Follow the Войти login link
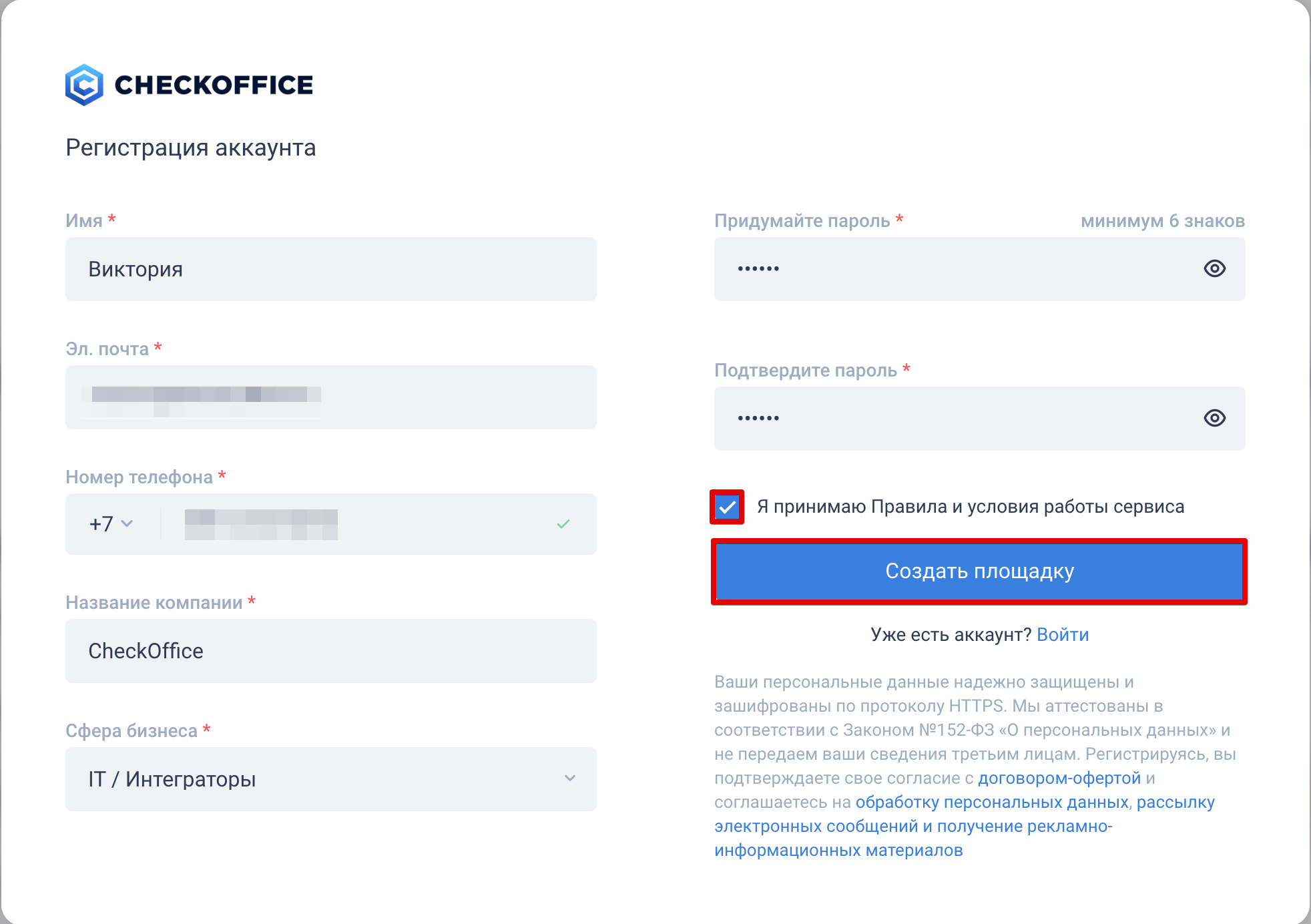 tap(1063, 634)
